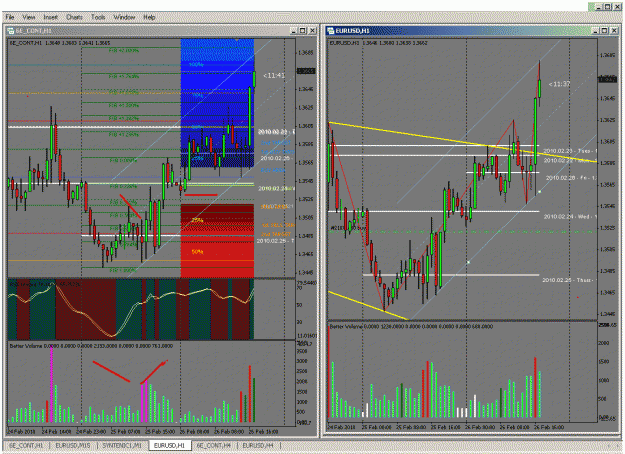Click the current price label on 6E_CONT price scale
This screenshot has height=454, width=625.
coord(306,71)
